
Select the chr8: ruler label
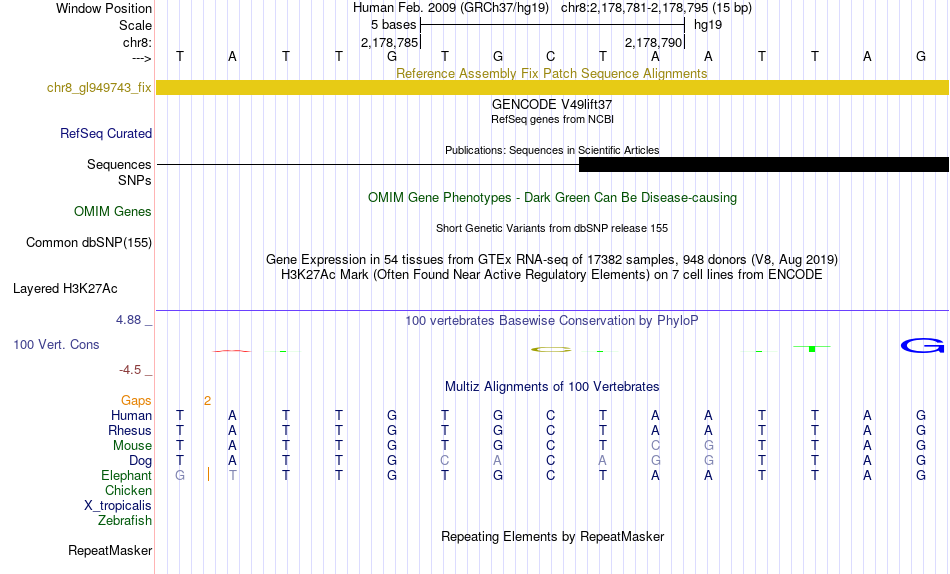(x=137, y=42)
